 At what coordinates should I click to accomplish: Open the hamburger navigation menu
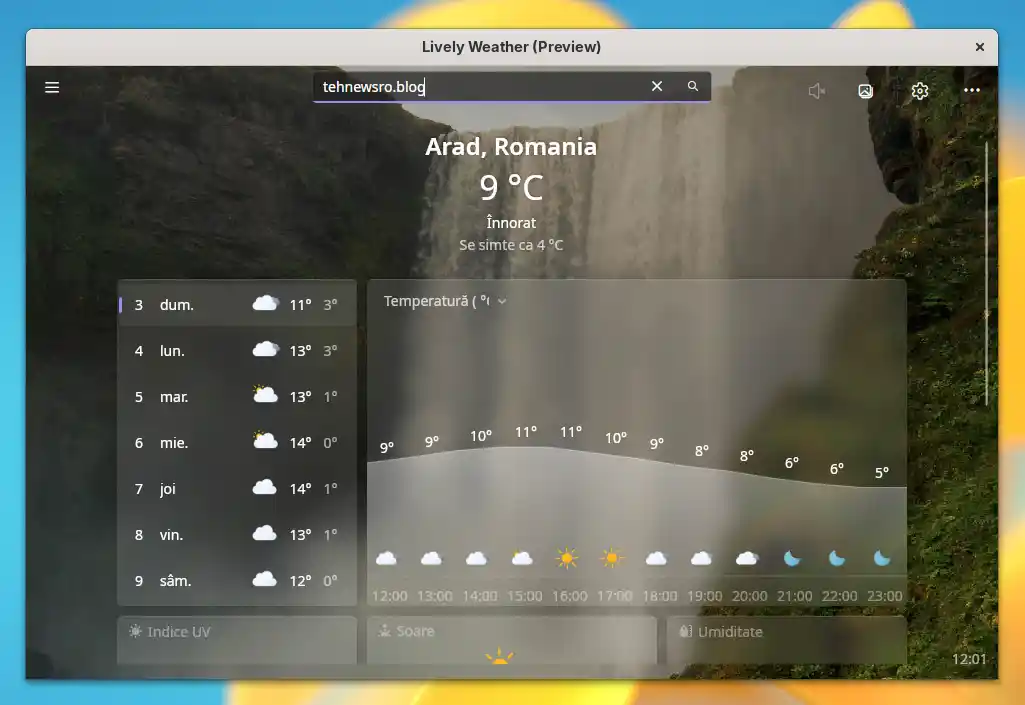coord(52,88)
